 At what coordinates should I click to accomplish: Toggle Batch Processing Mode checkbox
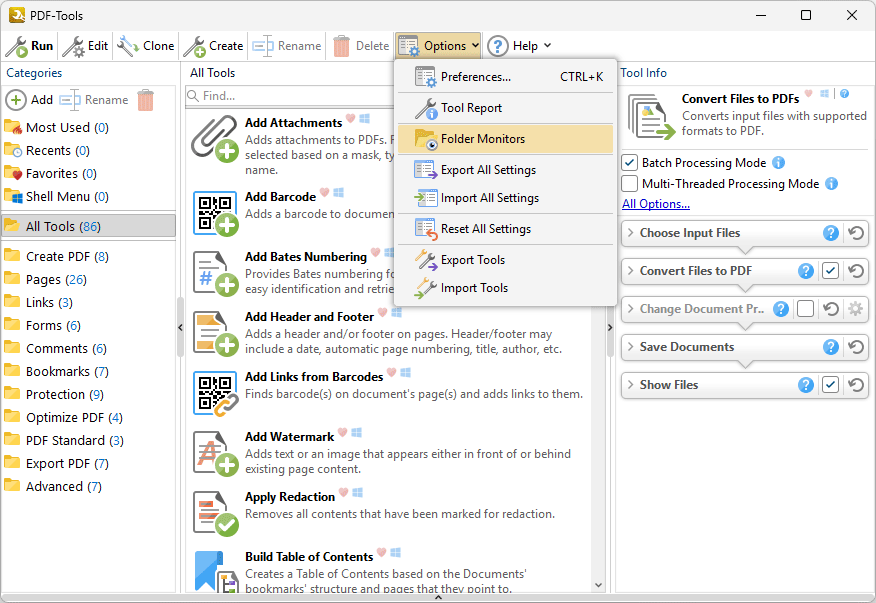tap(630, 163)
